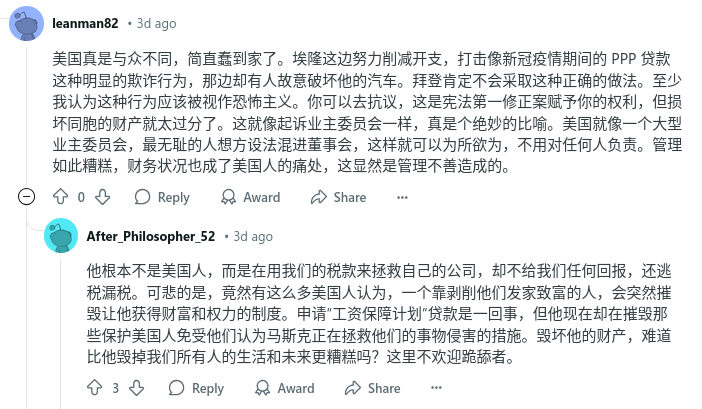Click the thread line beside After_Philosopher_52's reply
The width and height of the screenshot is (702, 409).
(x=61, y=331)
